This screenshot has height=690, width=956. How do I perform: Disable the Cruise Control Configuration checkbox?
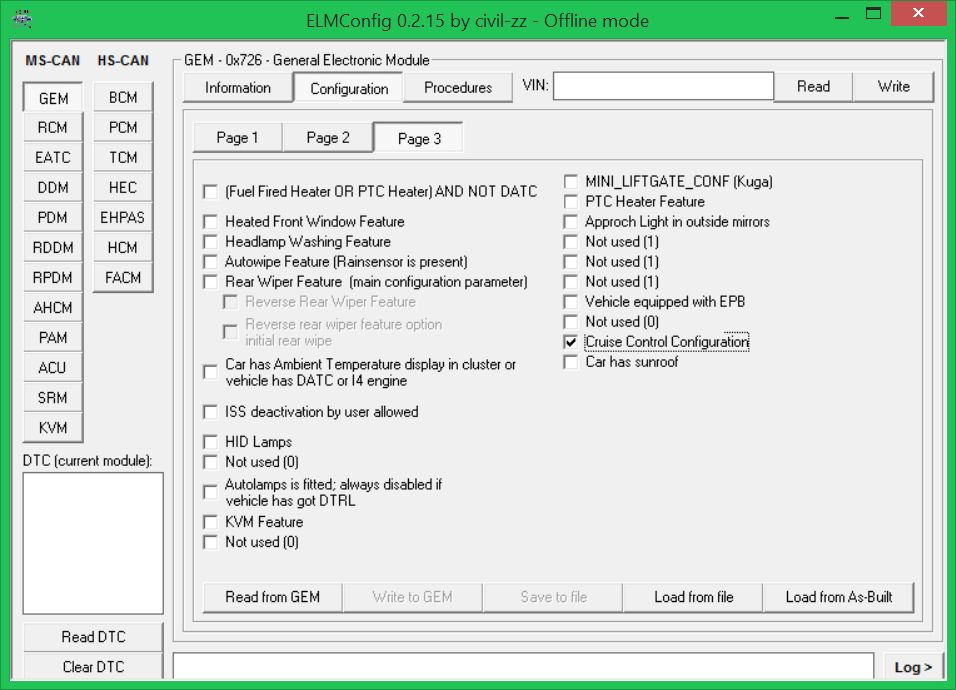pyautogui.click(x=571, y=342)
